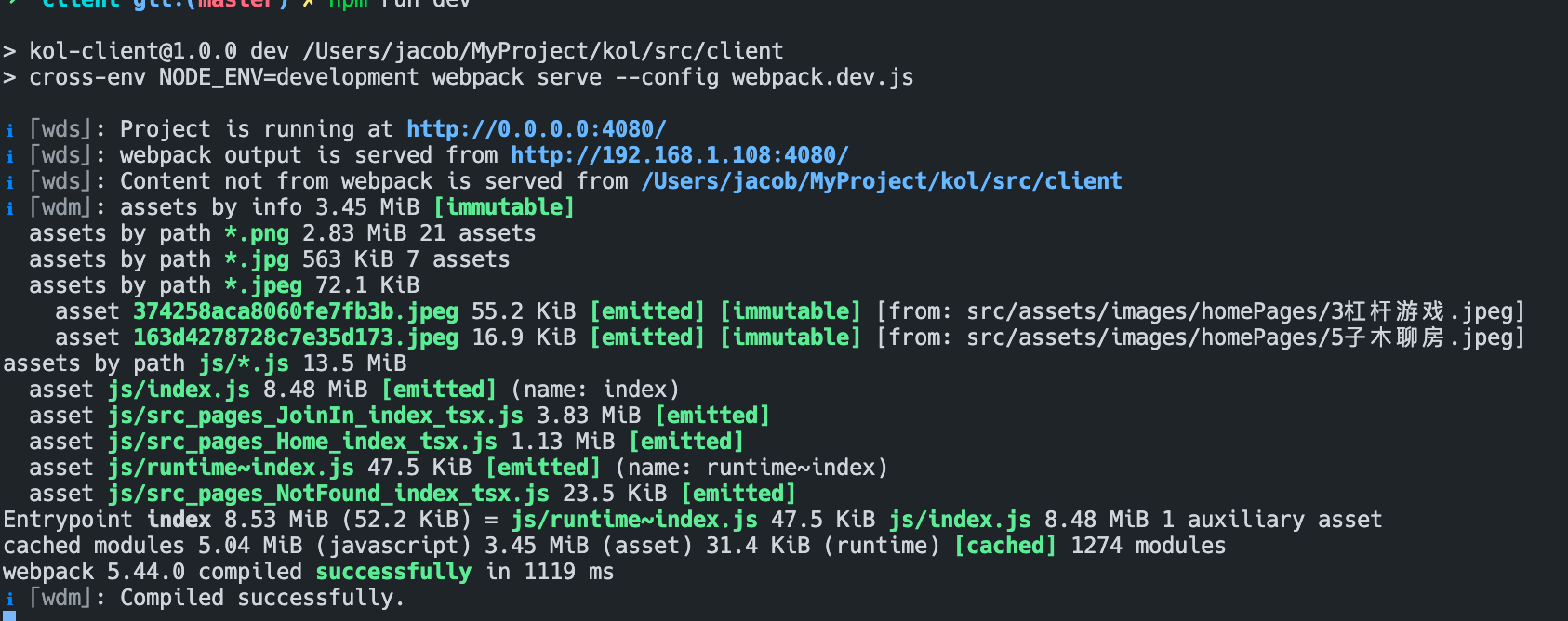
Task: Open the http://192.168.1.108:4080/ URL
Action: pyautogui.click(x=679, y=155)
